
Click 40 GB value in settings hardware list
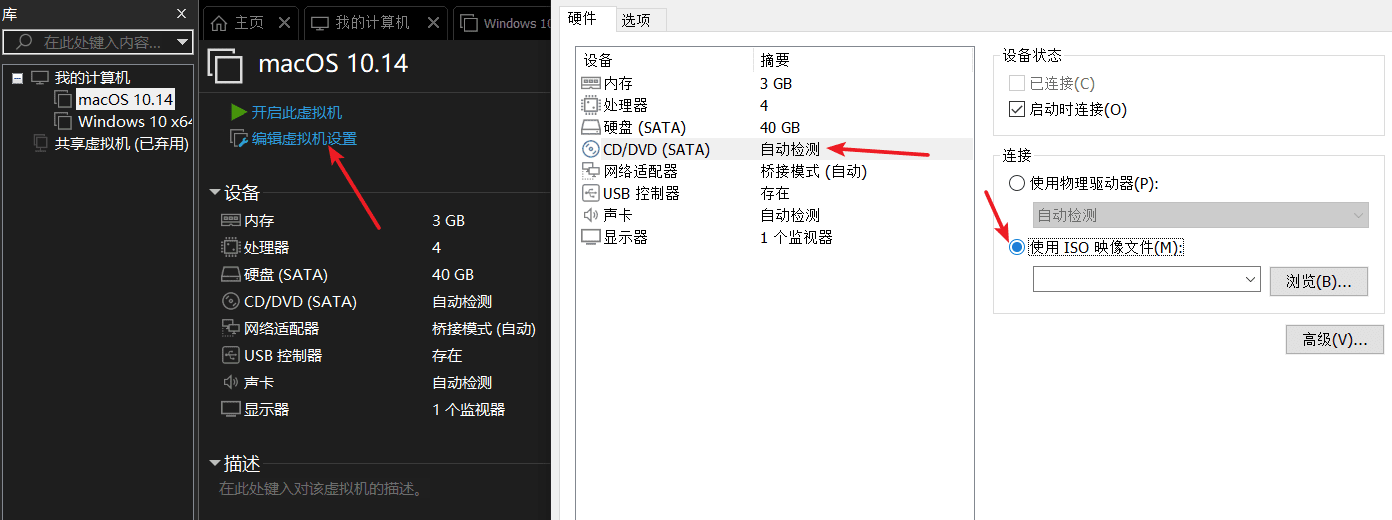tap(780, 128)
